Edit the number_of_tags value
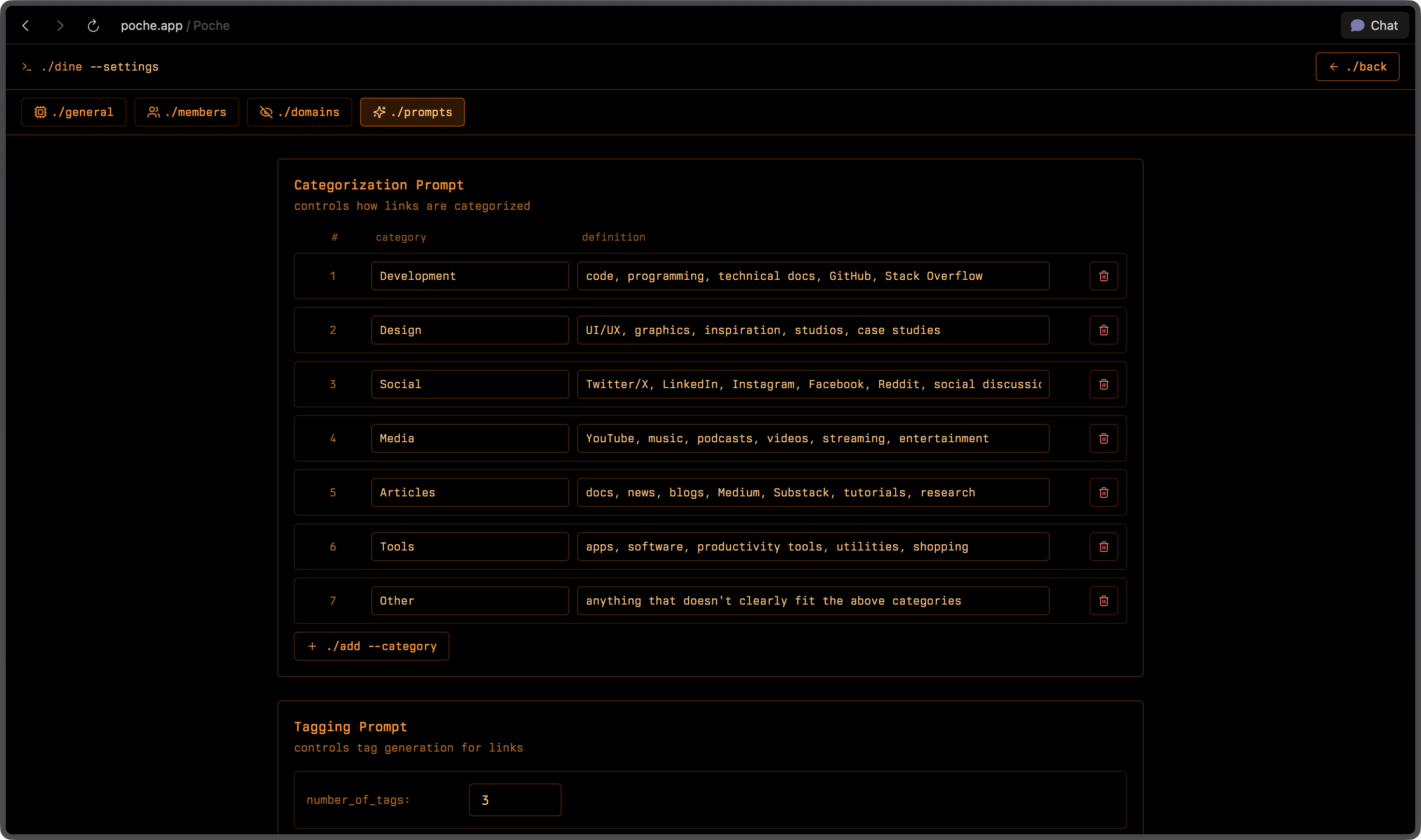1421x840 pixels. 514,799
